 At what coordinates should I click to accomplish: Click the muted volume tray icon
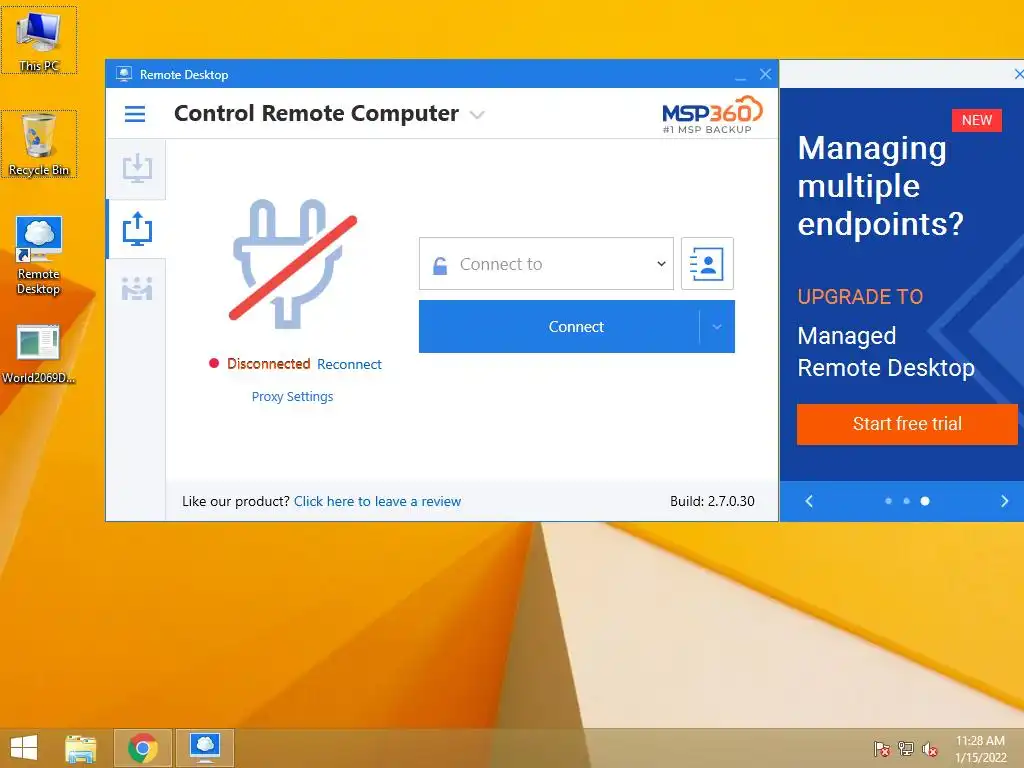coord(930,749)
